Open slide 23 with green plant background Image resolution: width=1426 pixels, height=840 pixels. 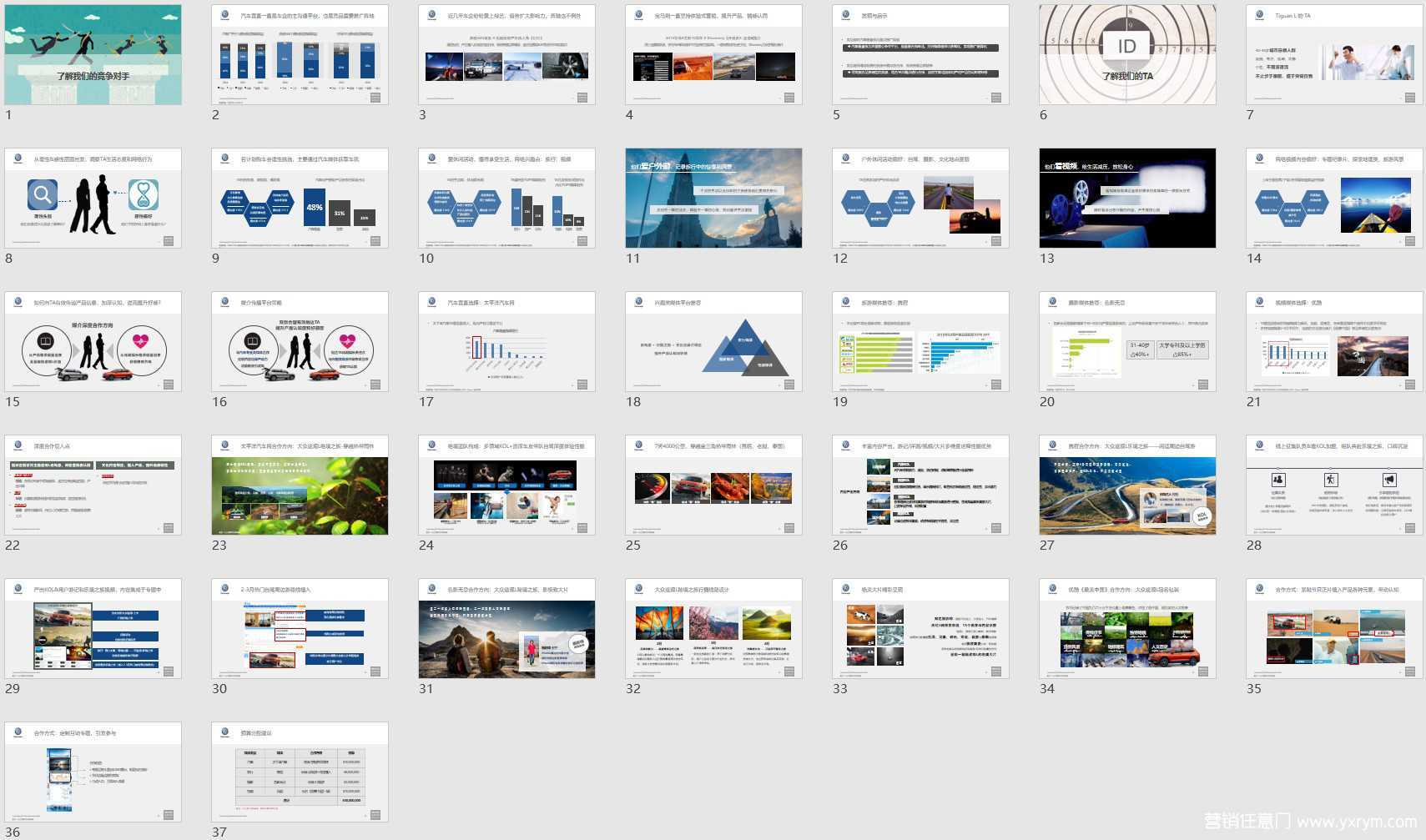300,485
